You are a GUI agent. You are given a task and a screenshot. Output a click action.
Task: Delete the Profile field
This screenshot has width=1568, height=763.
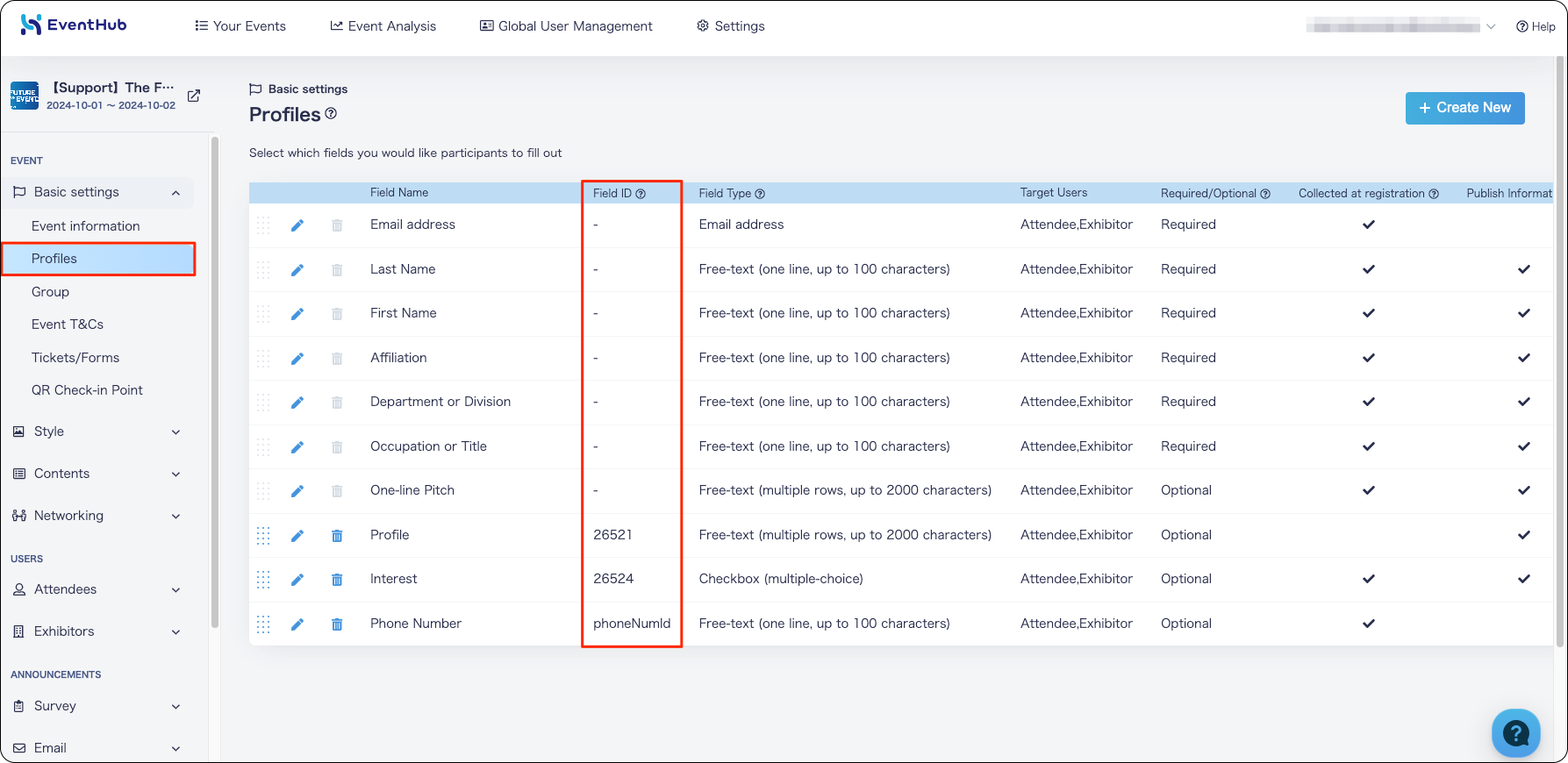(x=337, y=536)
